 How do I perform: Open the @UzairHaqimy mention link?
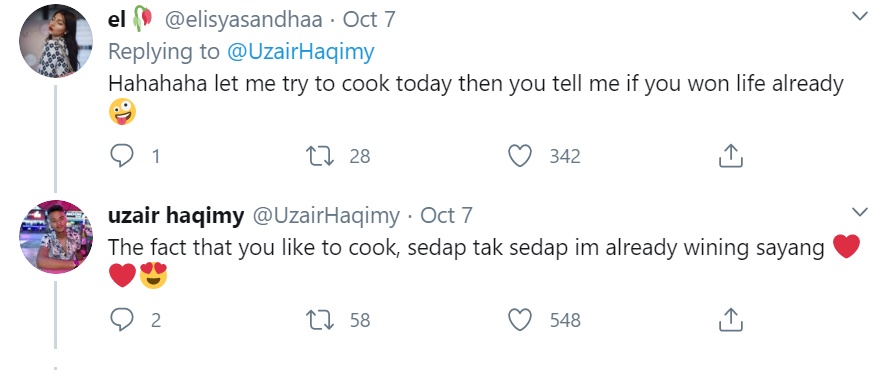tap(300, 52)
